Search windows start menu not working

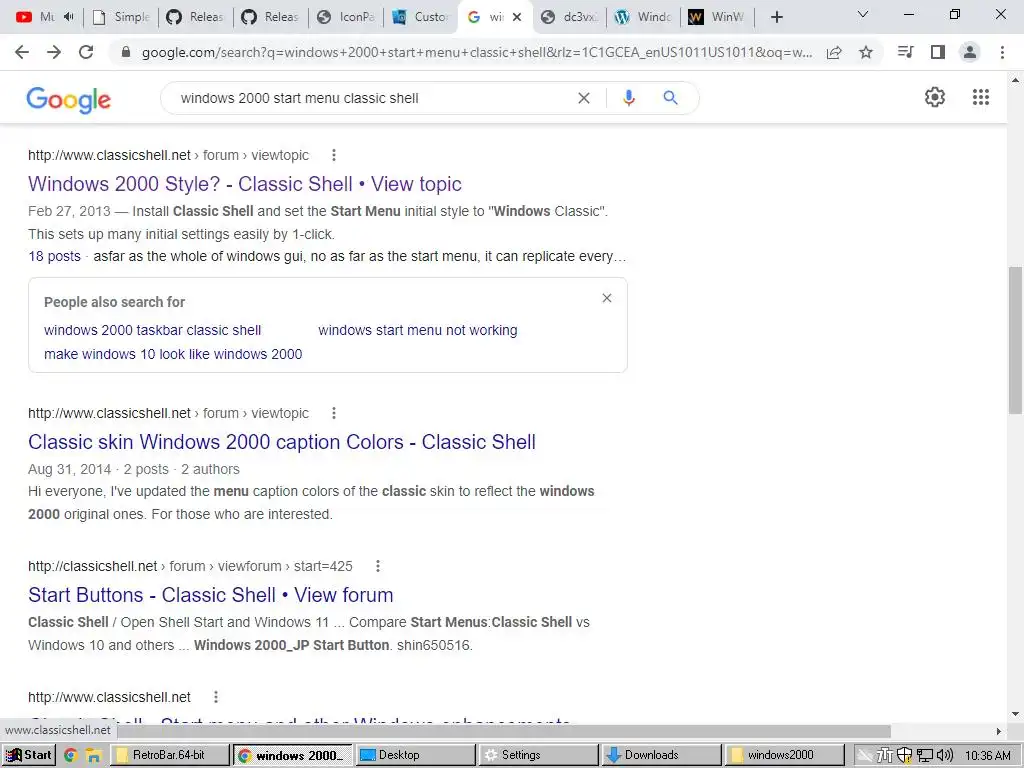418,330
